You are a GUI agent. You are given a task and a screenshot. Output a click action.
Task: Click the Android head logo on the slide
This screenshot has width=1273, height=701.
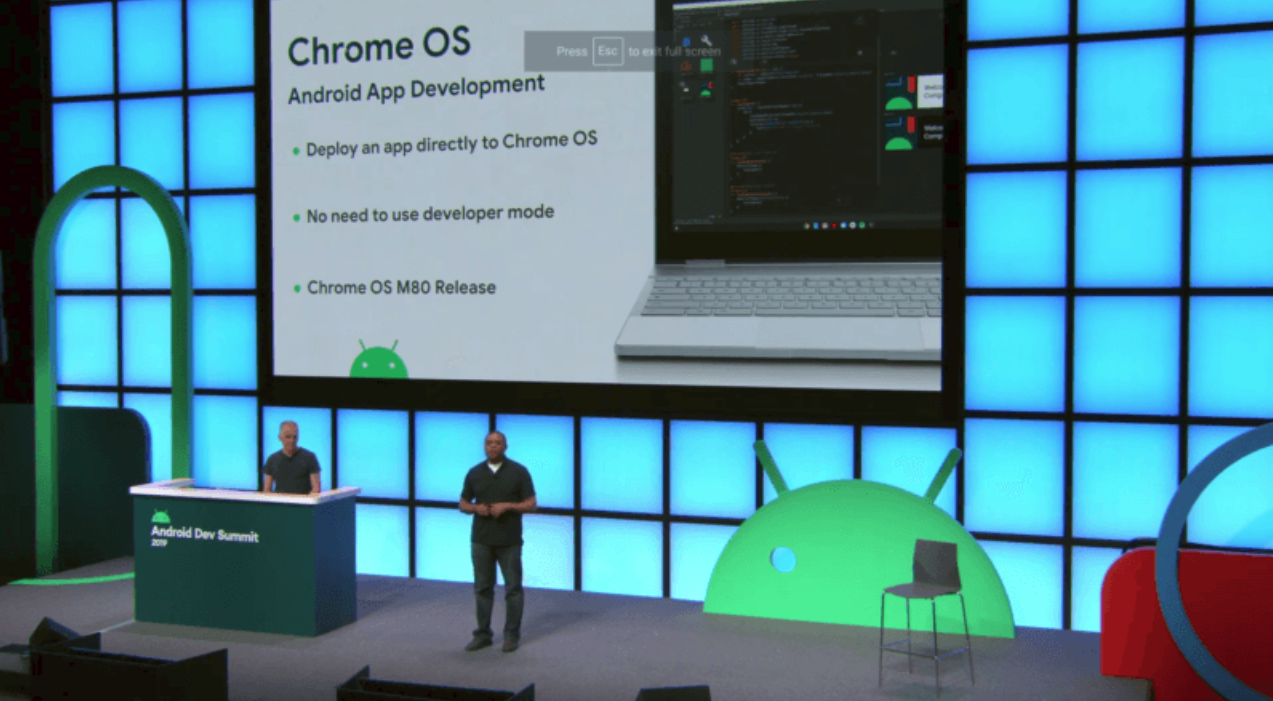(x=378, y=360)
